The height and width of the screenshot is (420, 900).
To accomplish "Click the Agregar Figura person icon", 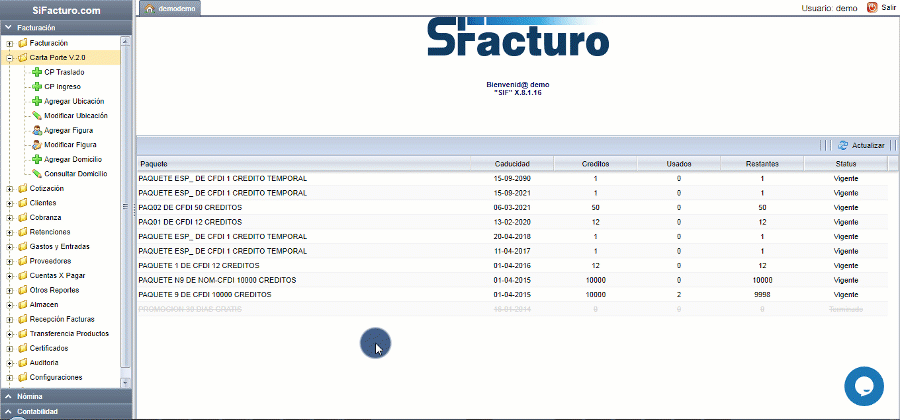I will click(37, 130).
